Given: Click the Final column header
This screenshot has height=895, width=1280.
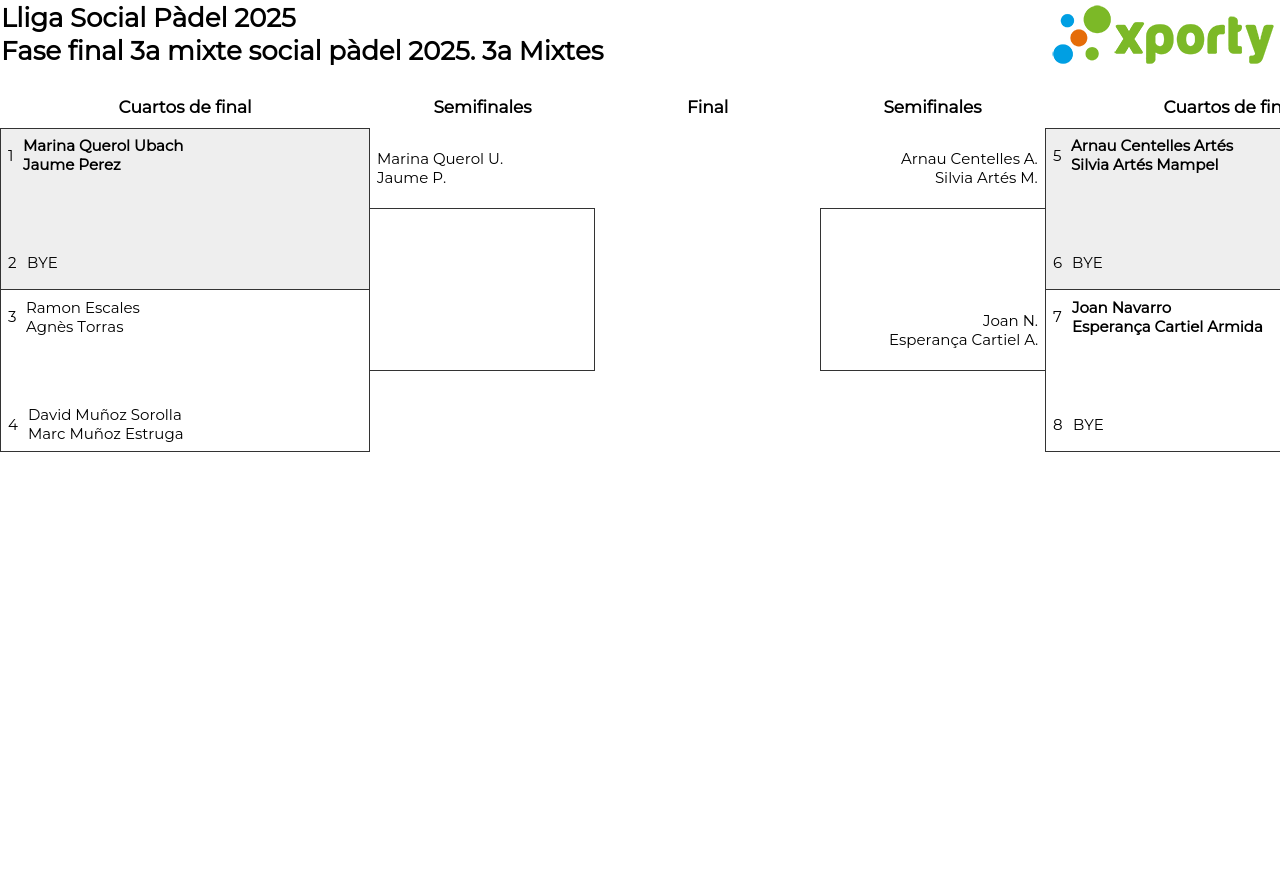Looking at the screenshot, I should [707, 107].
